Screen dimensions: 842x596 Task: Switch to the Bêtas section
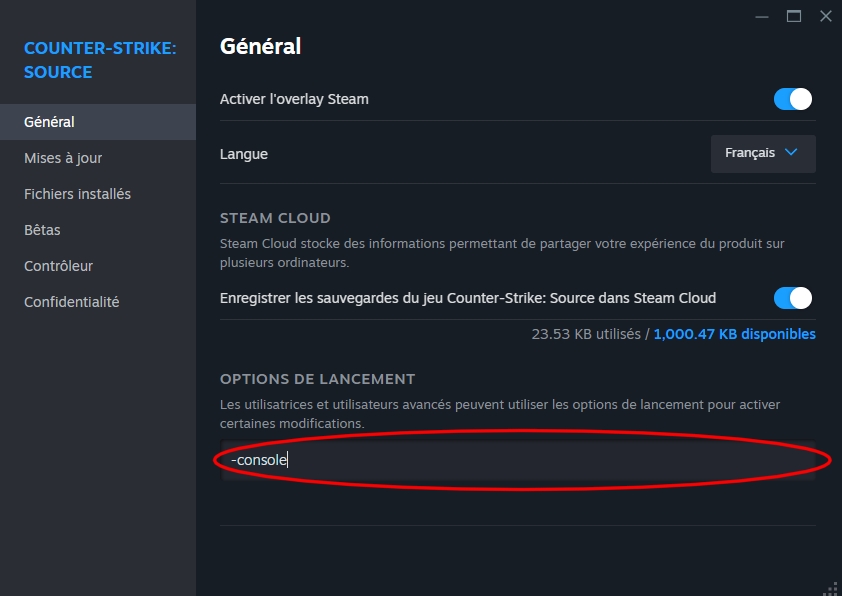coord(98,230)
